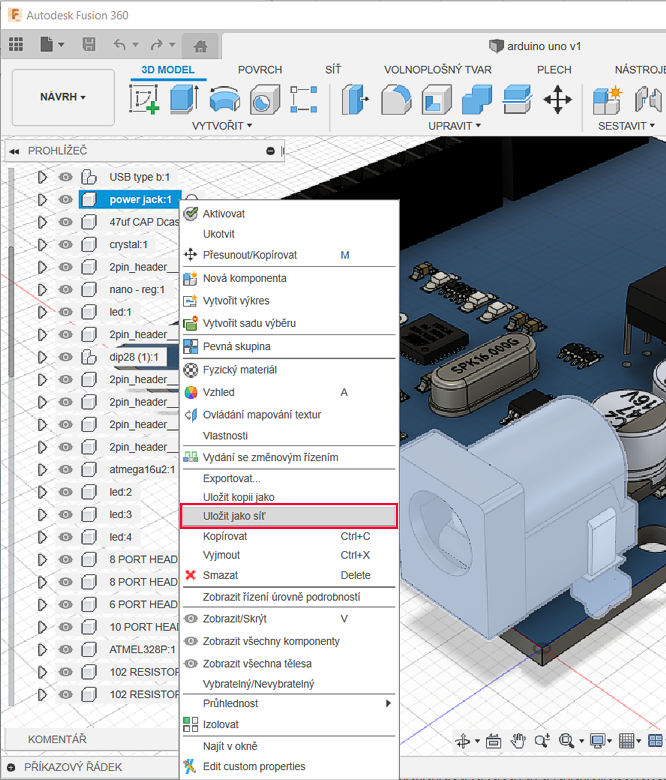
Task: Open the File menu icon
Action: click(47, 45)
